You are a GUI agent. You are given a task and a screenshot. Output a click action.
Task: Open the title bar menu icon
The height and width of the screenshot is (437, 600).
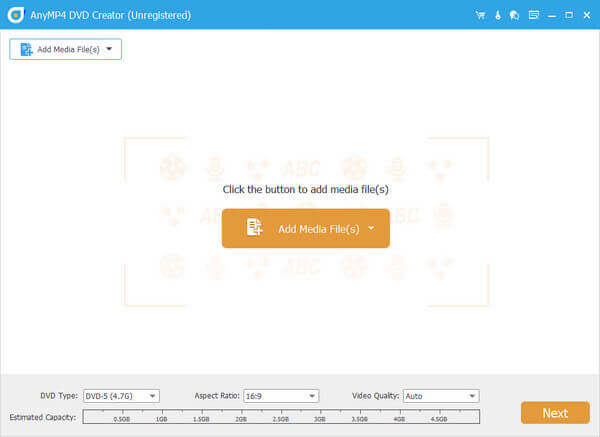[x=533, y=15]
